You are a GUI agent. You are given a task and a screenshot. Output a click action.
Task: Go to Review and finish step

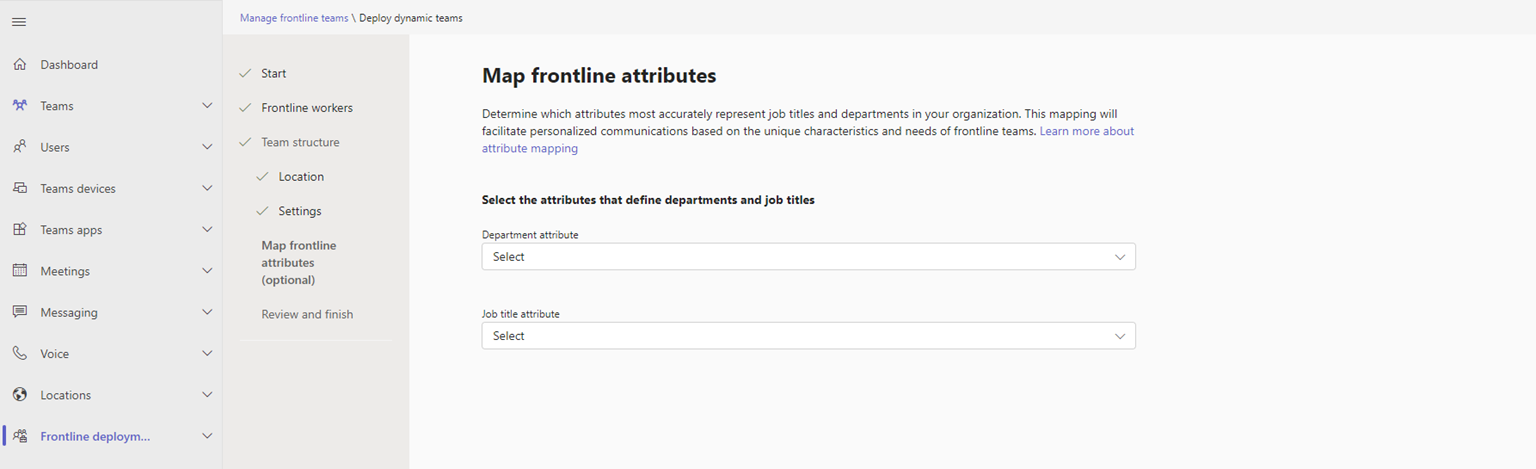click(307, 314)
